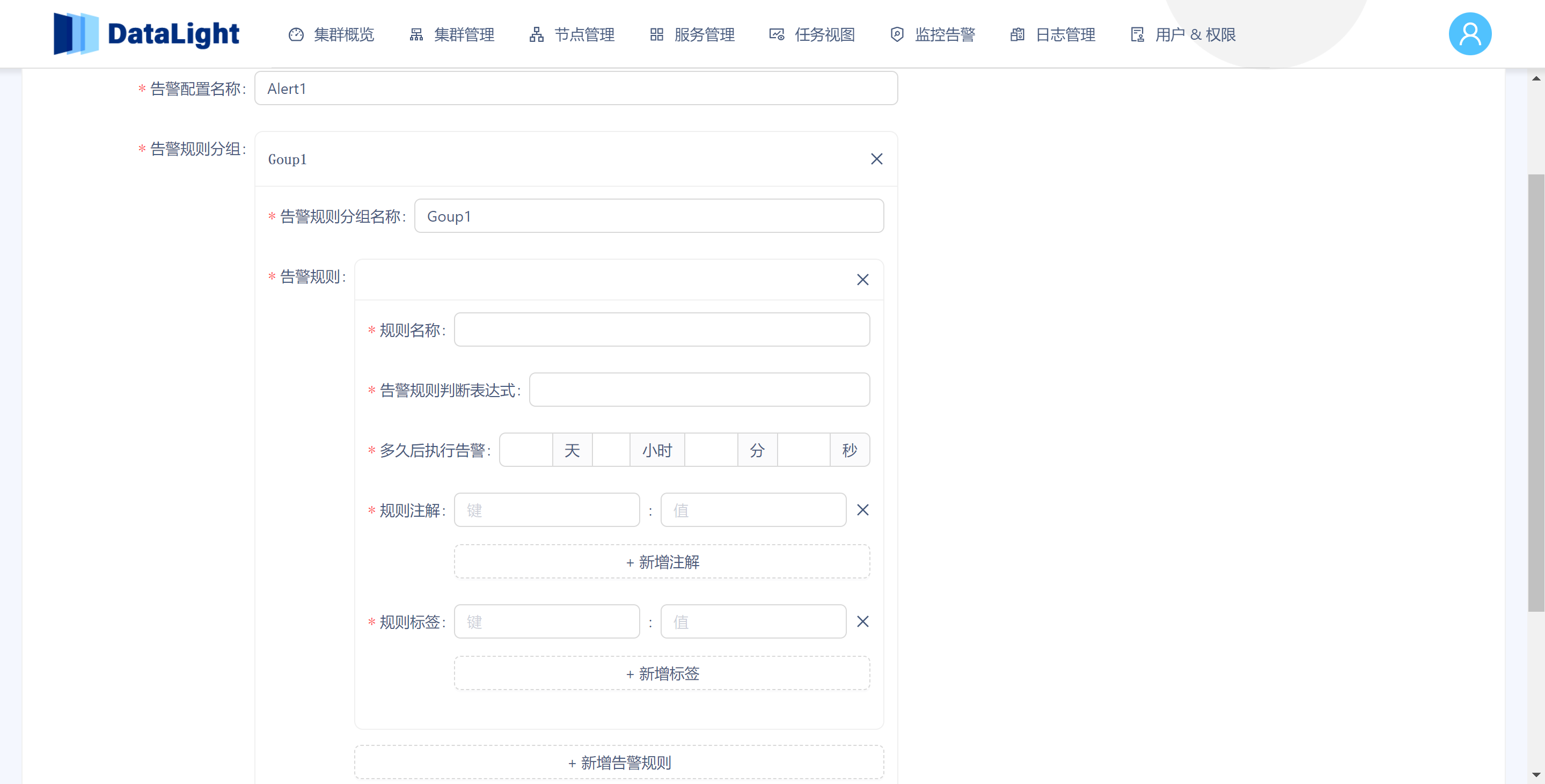Click the 日志管理 log icon
The image size is (1545, 784).
pyautogui.click(x=1018, y=35)
